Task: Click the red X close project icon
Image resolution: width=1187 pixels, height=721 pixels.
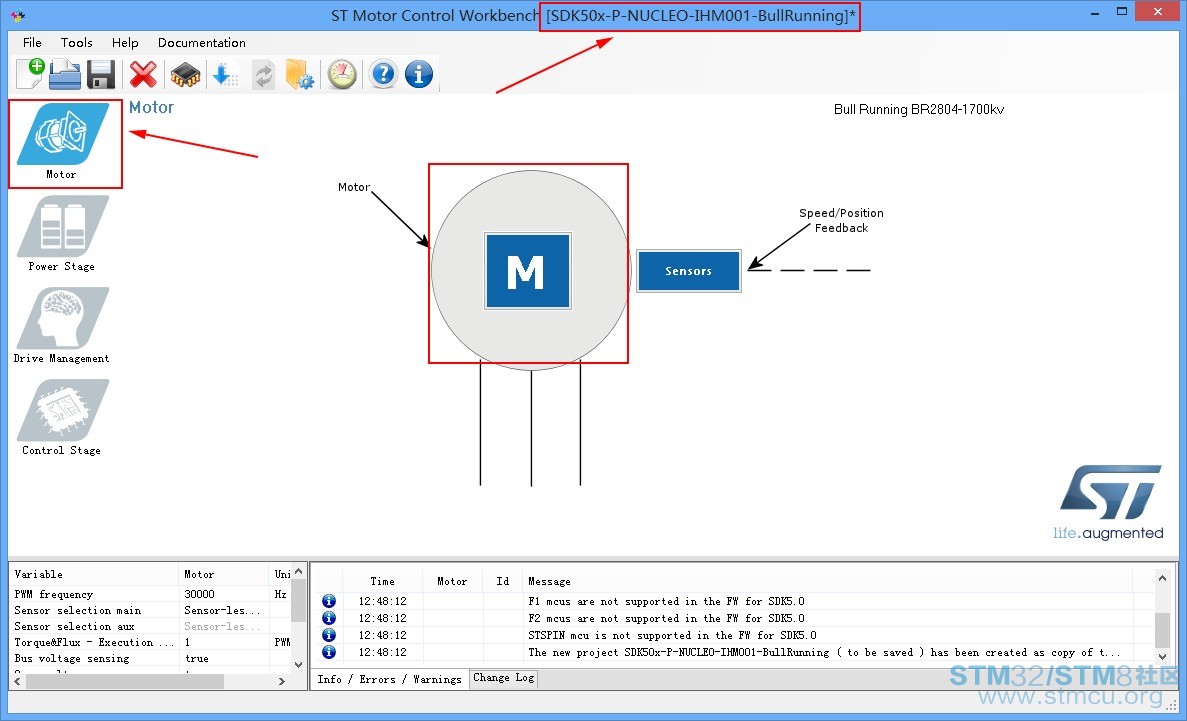Action: coord(143,74)
